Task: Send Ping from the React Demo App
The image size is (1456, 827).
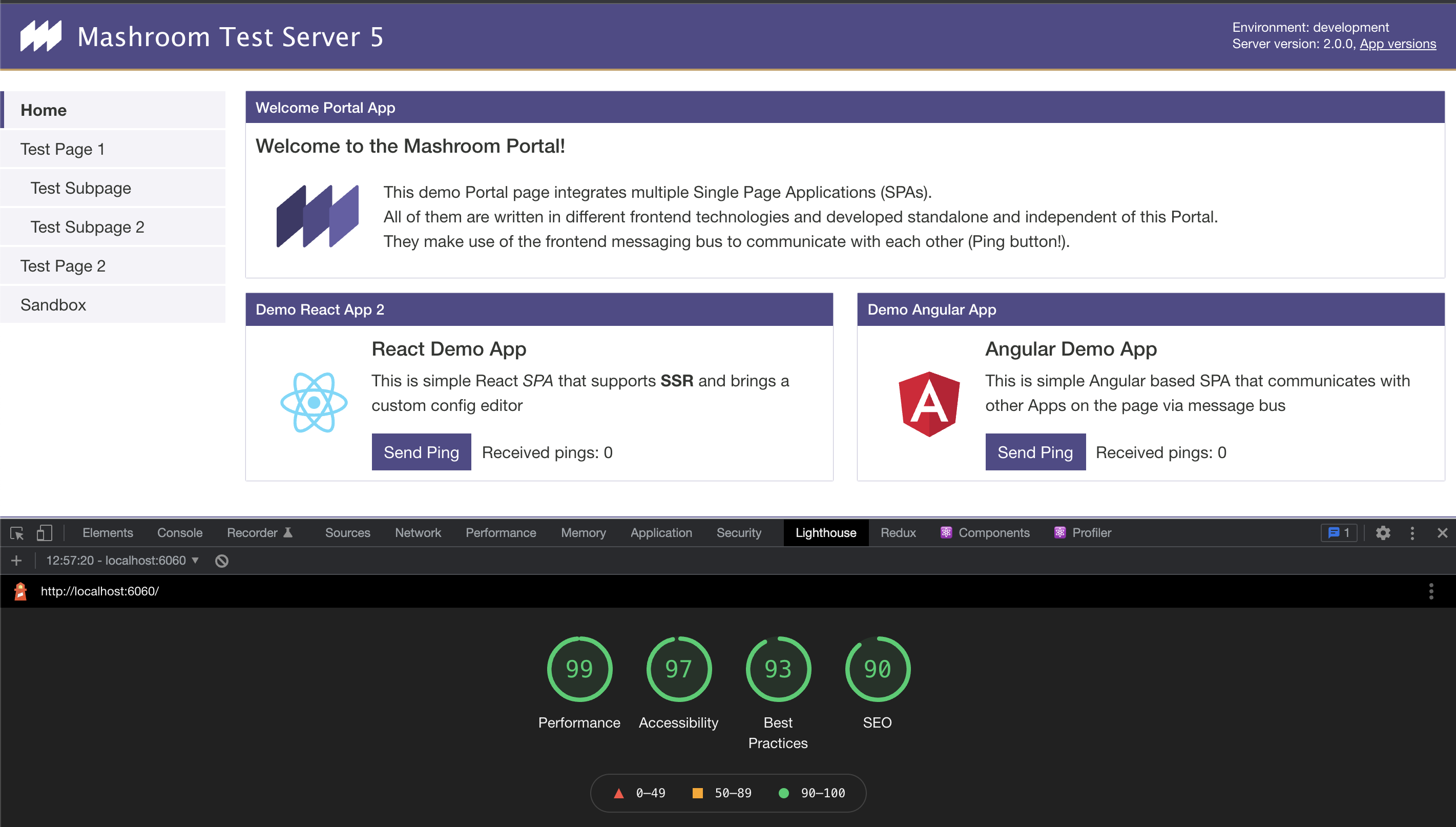Action: point(422,452)
